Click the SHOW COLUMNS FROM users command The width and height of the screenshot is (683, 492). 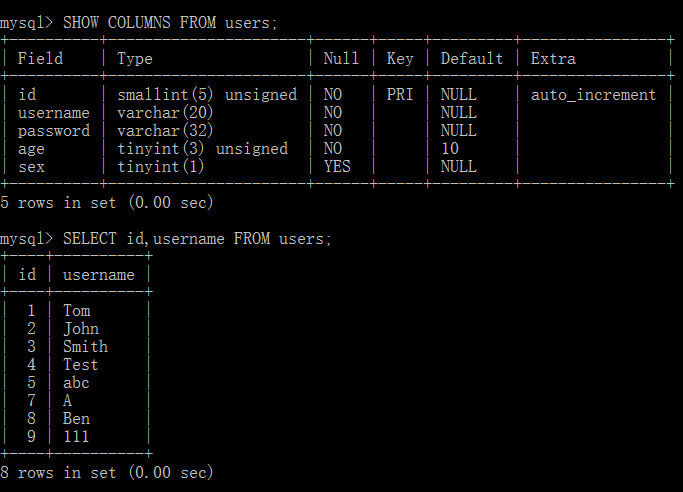coord(170,23)
